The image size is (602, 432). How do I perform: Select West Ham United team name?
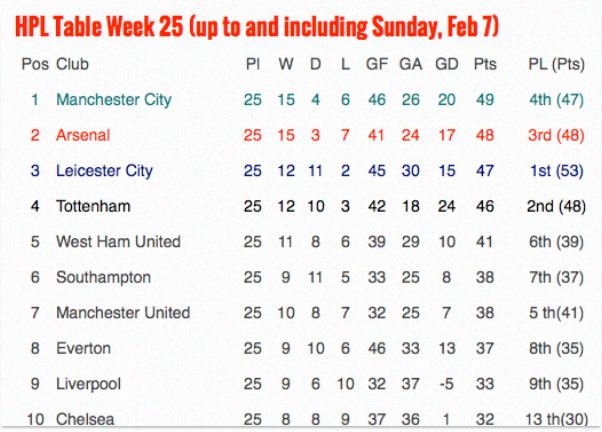pos(118,242)
